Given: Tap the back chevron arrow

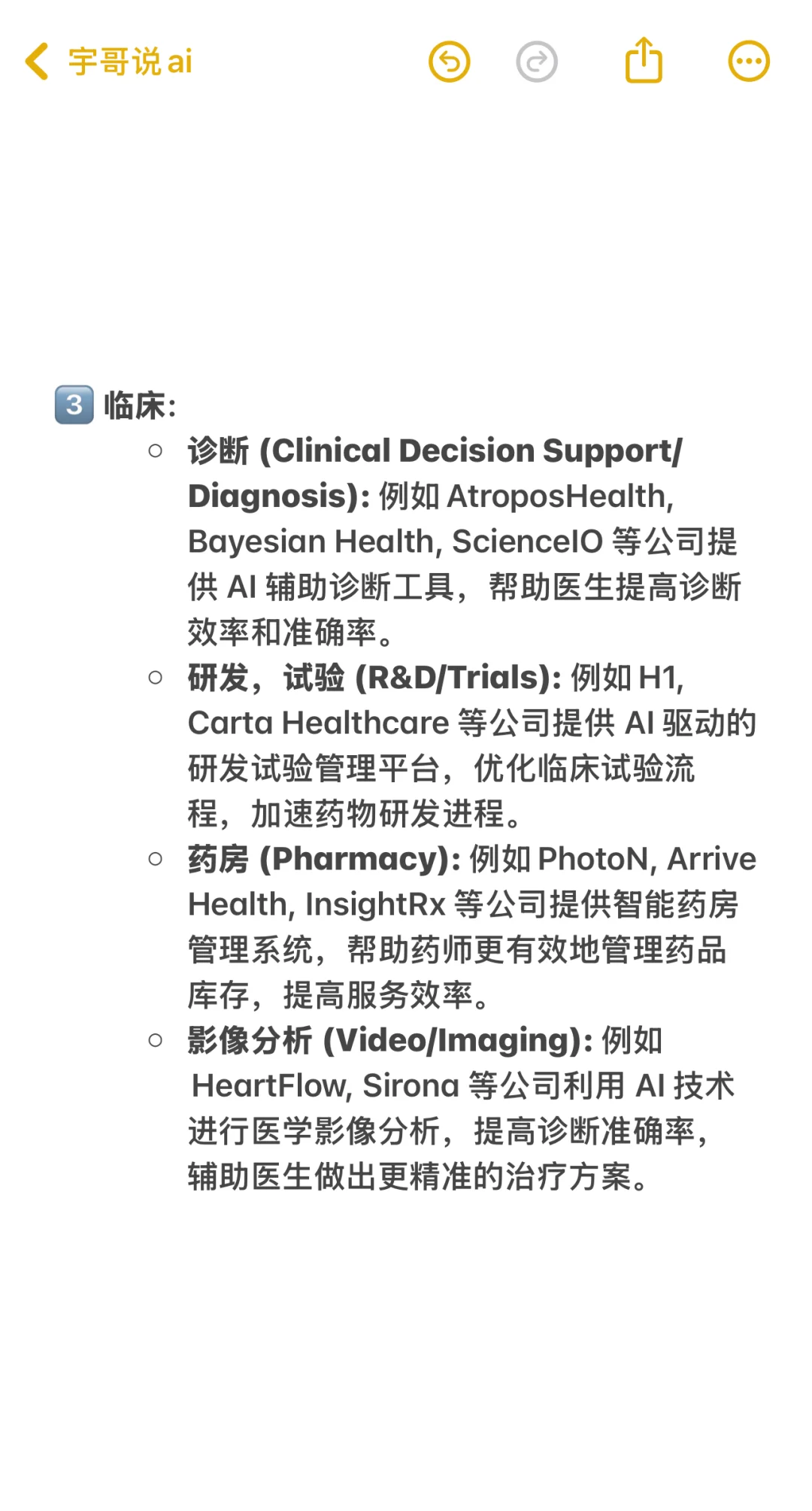Looking at the screenshot, I should (x=37, y=61).
